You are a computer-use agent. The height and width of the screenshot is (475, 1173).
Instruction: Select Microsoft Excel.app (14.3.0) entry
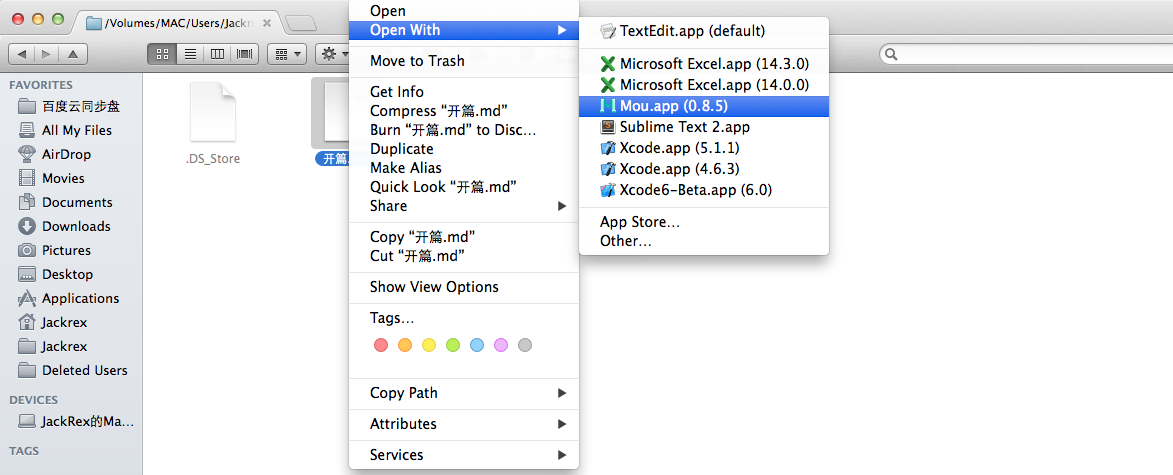703,64
